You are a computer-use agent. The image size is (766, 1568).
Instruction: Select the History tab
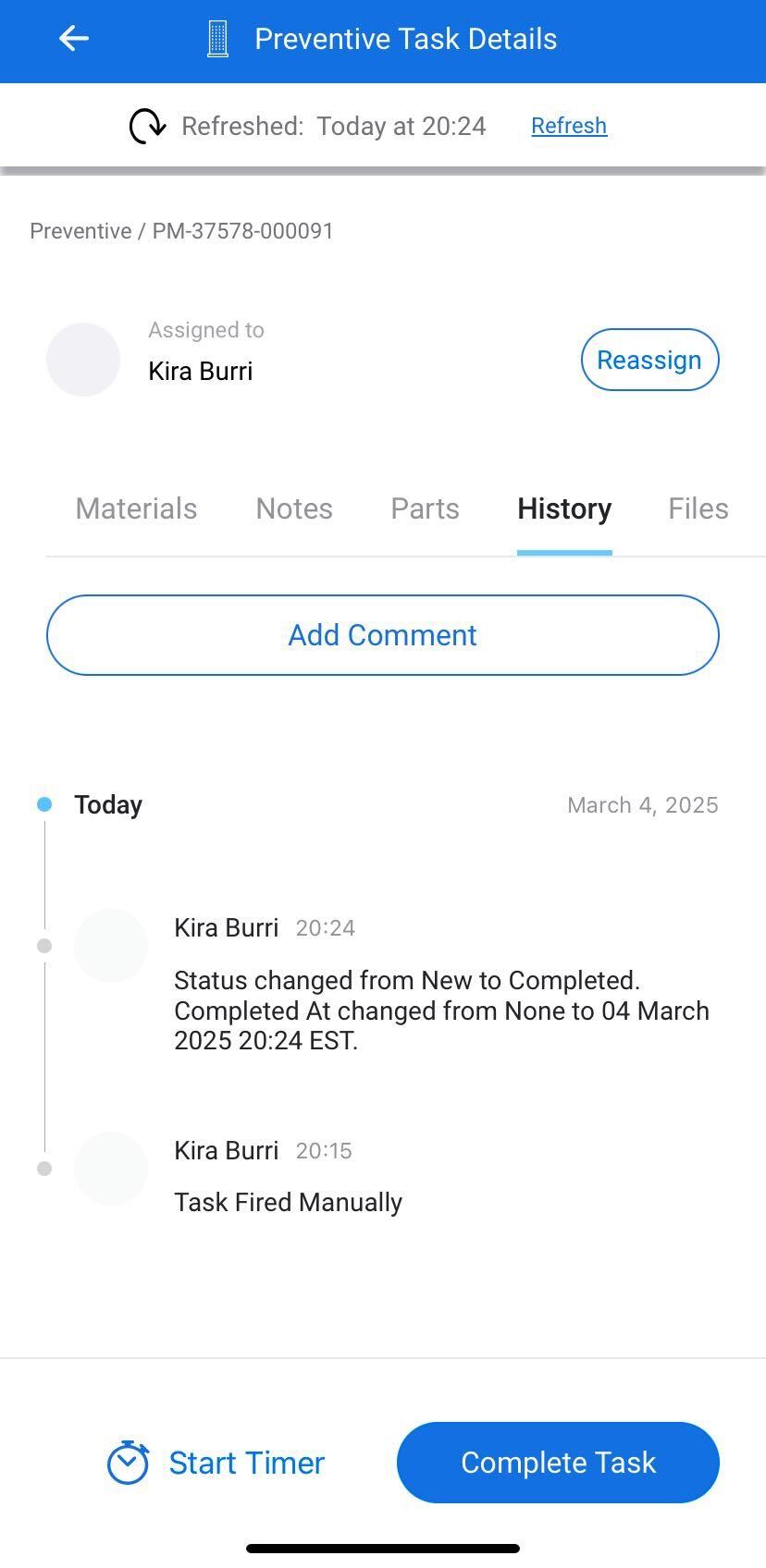[564, 508]
